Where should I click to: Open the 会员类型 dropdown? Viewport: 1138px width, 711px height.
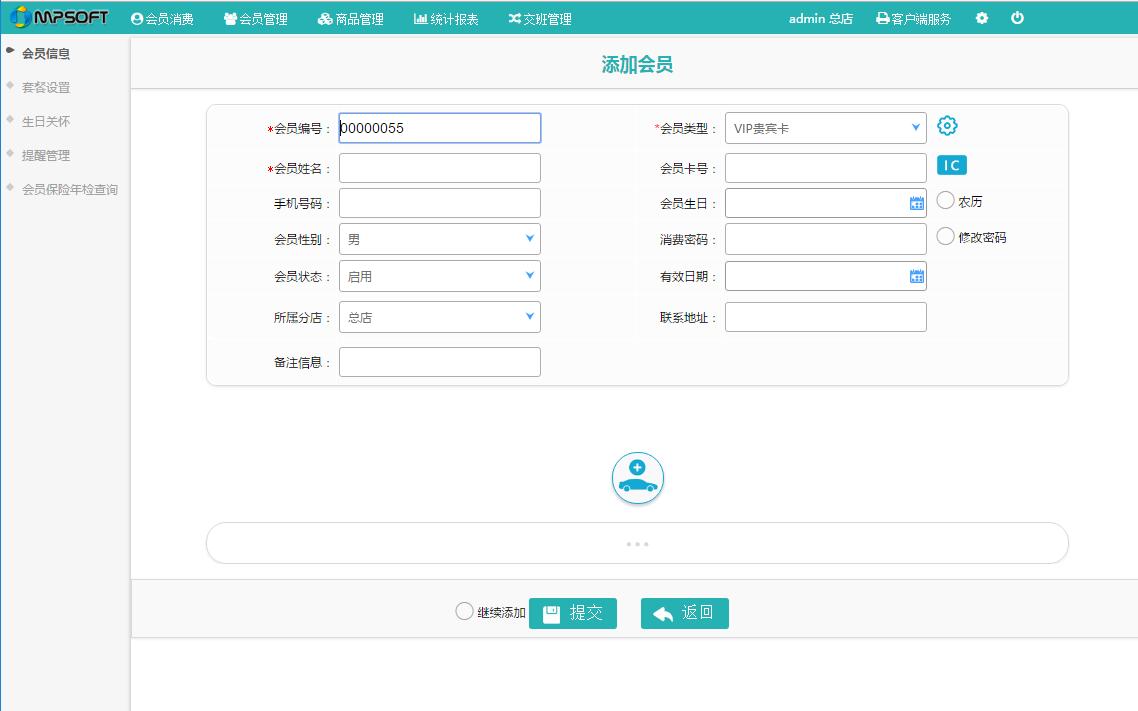(x=825, y=128)
